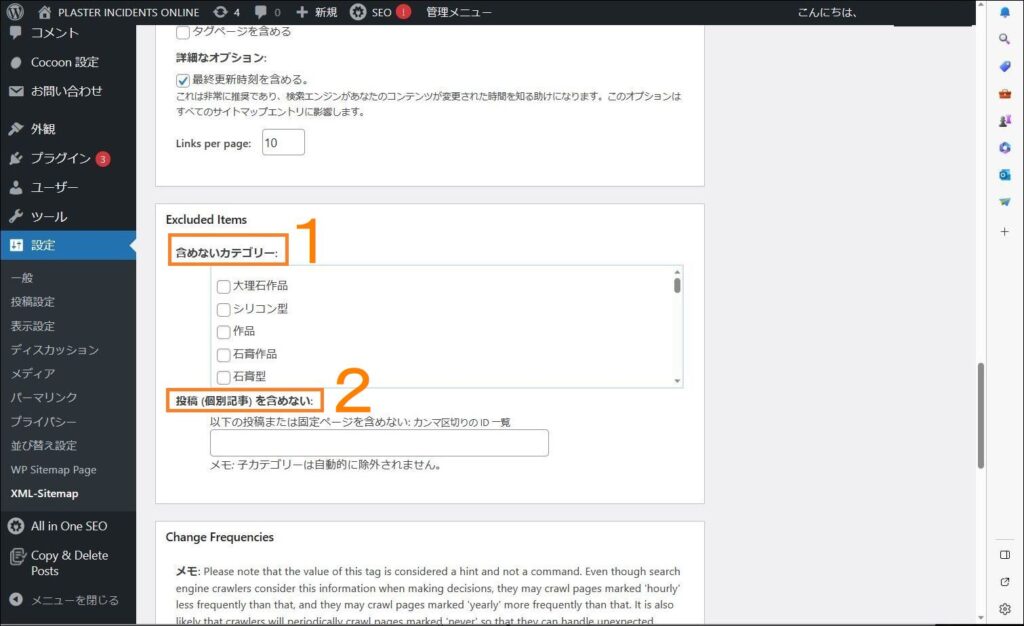Open メディア submenu item

pos(33,373)
